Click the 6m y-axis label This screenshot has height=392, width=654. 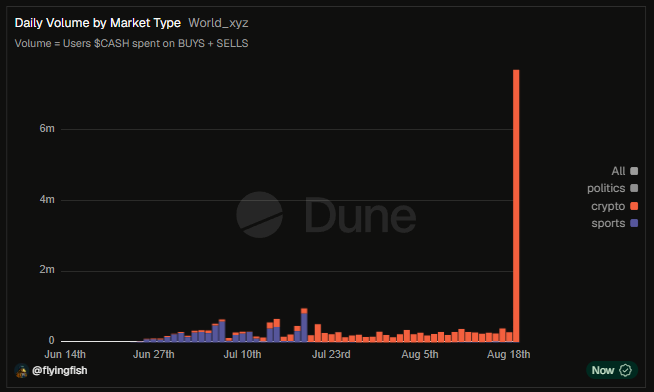pos(47,128)
